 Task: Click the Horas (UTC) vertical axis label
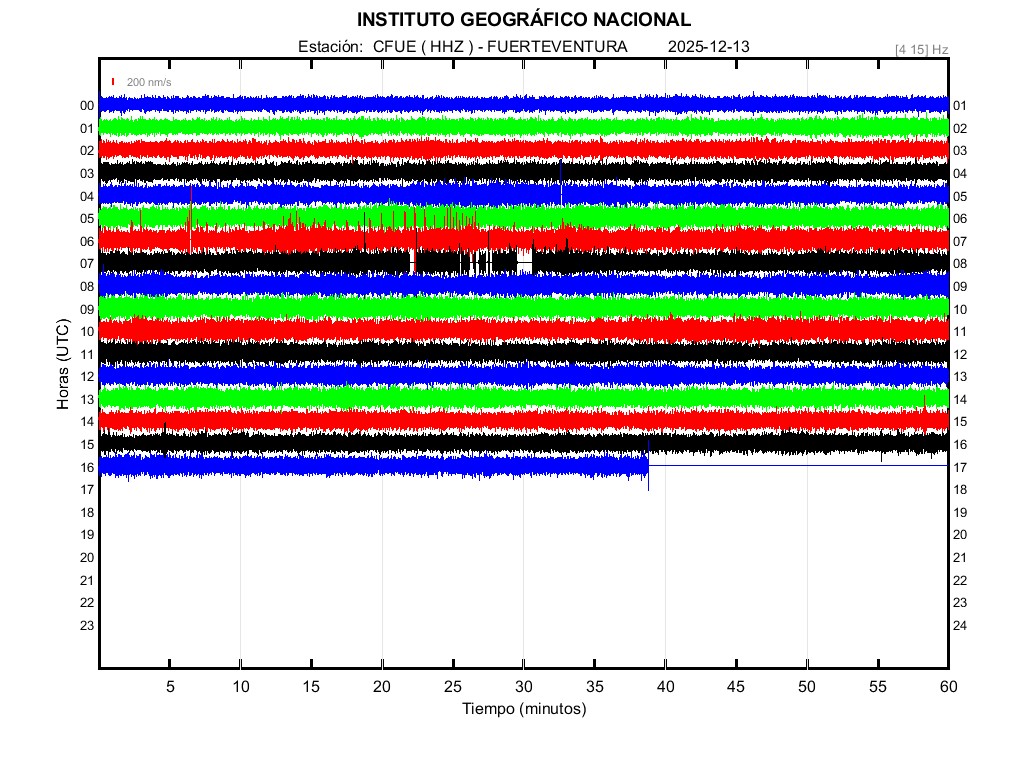(63, 365)
